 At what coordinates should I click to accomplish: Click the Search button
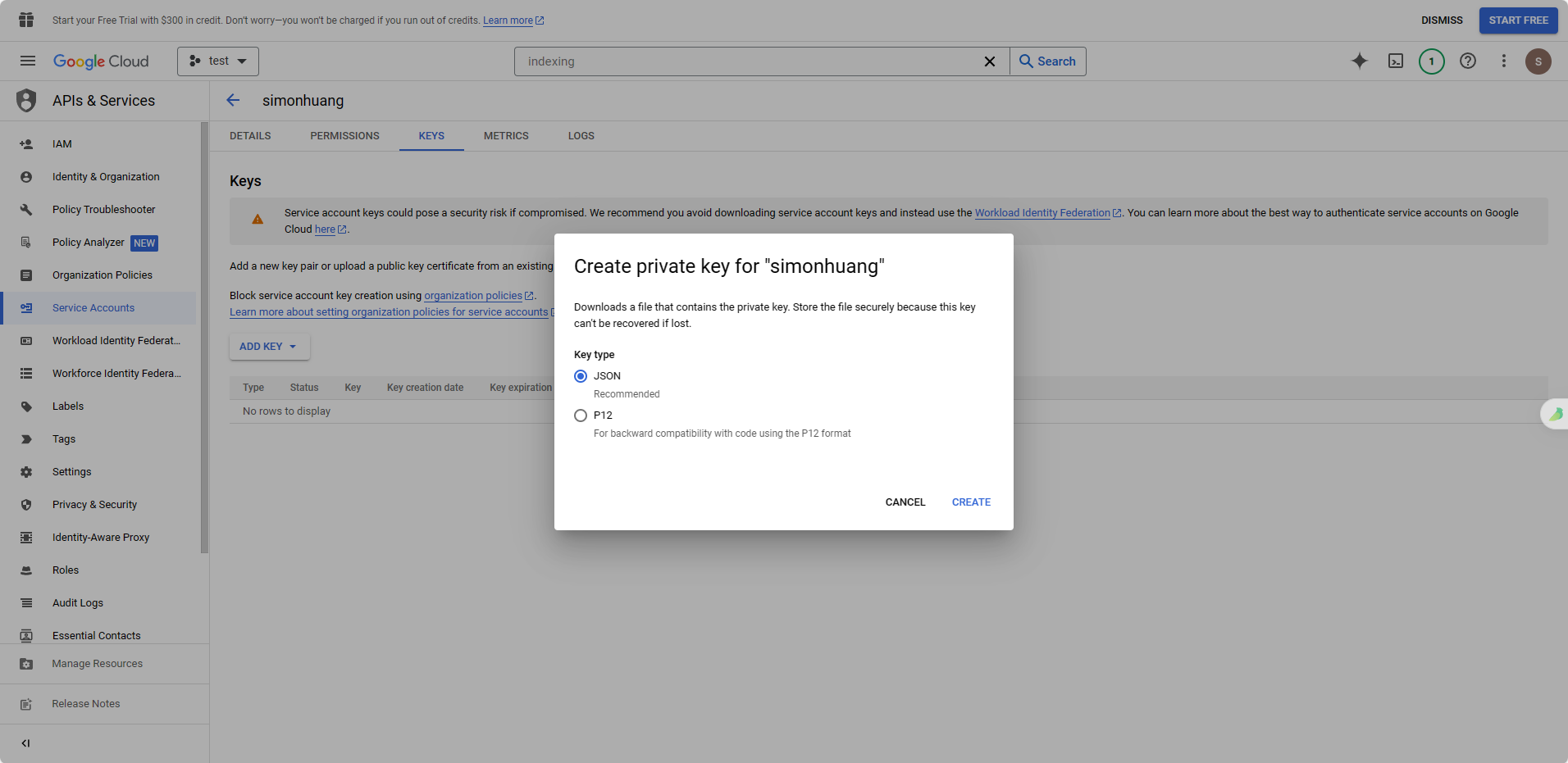[x=1048, y=61]
